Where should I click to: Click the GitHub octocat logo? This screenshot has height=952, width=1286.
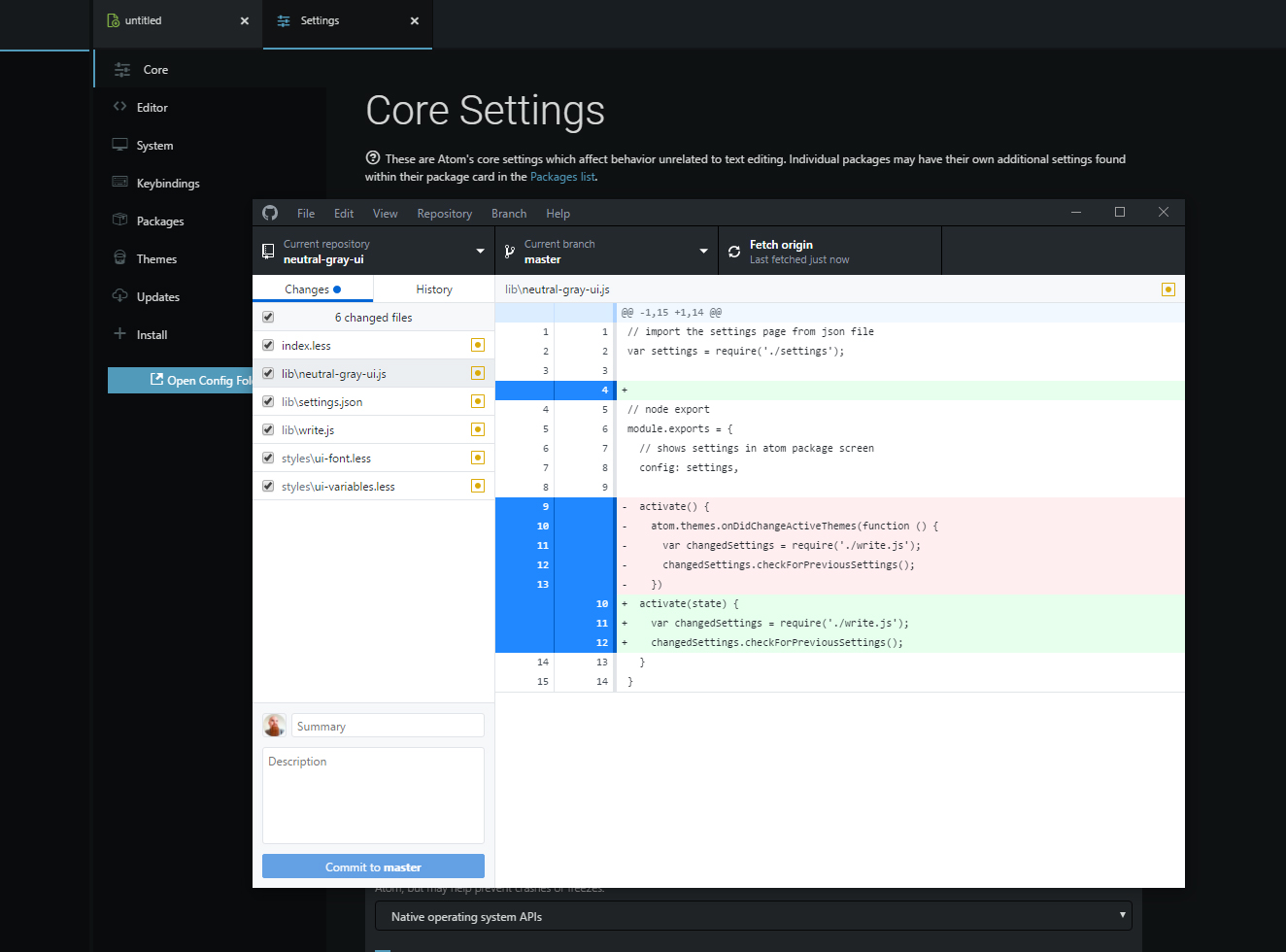(269, 212)
